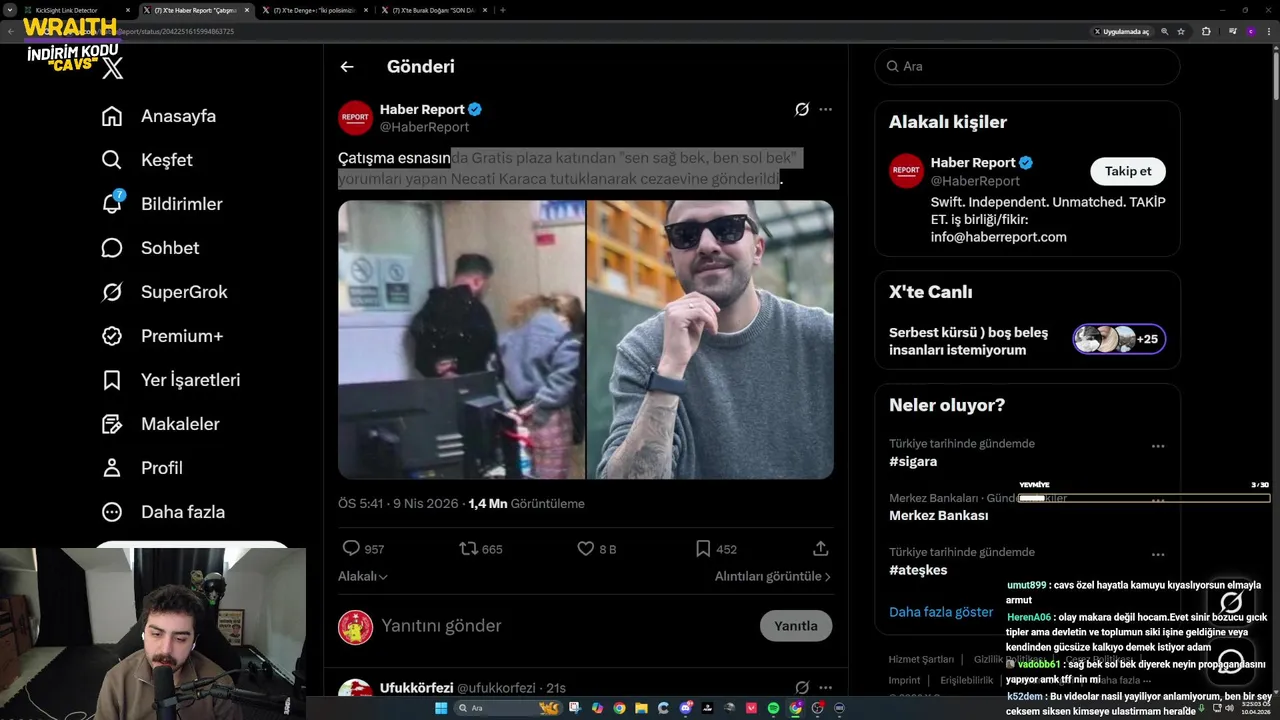Screen dimensions: 1280x720
Task: Open Spotify from the taskbar
Action: click(774, 708)
